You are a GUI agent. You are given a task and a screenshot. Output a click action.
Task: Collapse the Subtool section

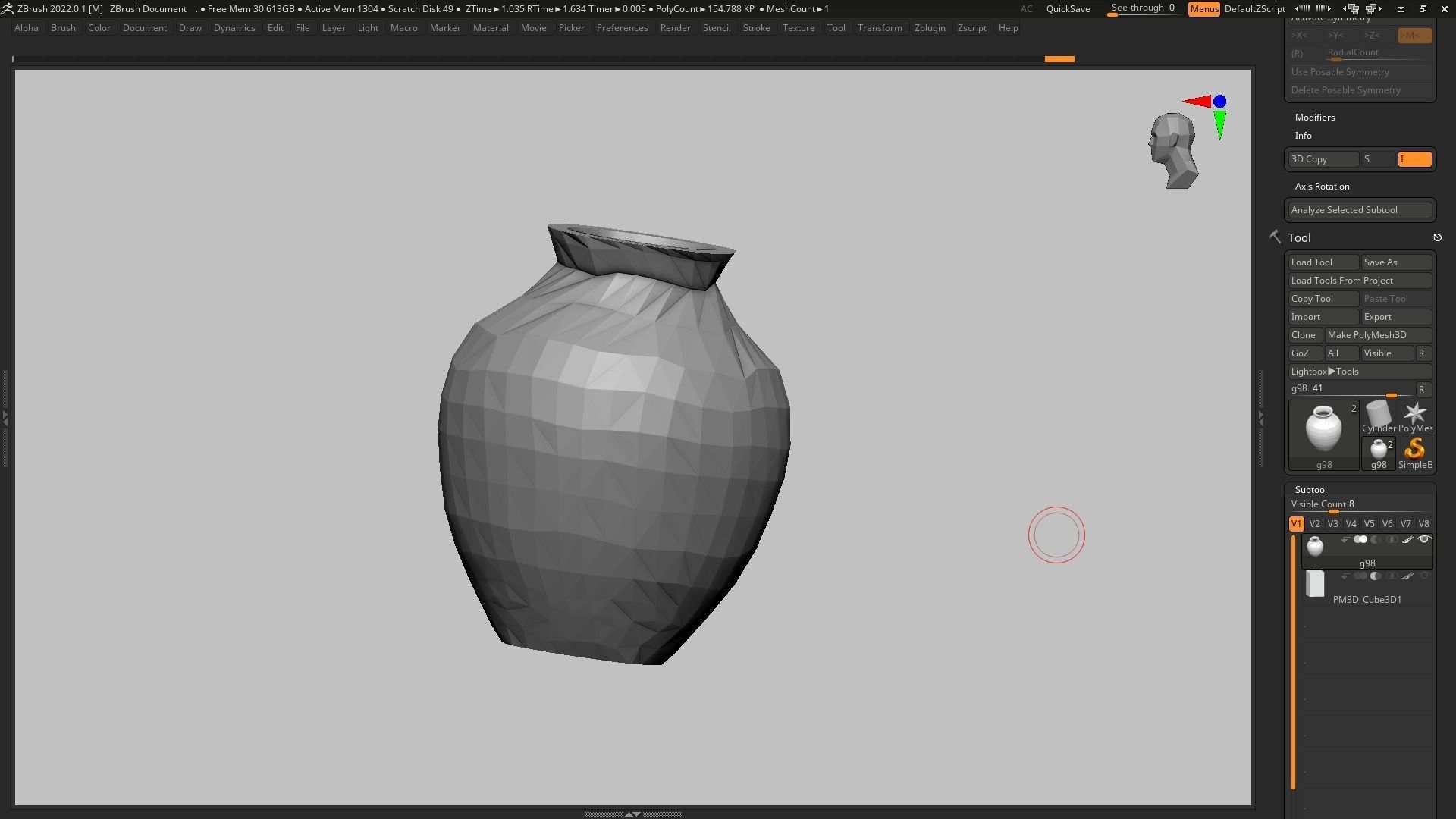click(x=1310, y=490)
